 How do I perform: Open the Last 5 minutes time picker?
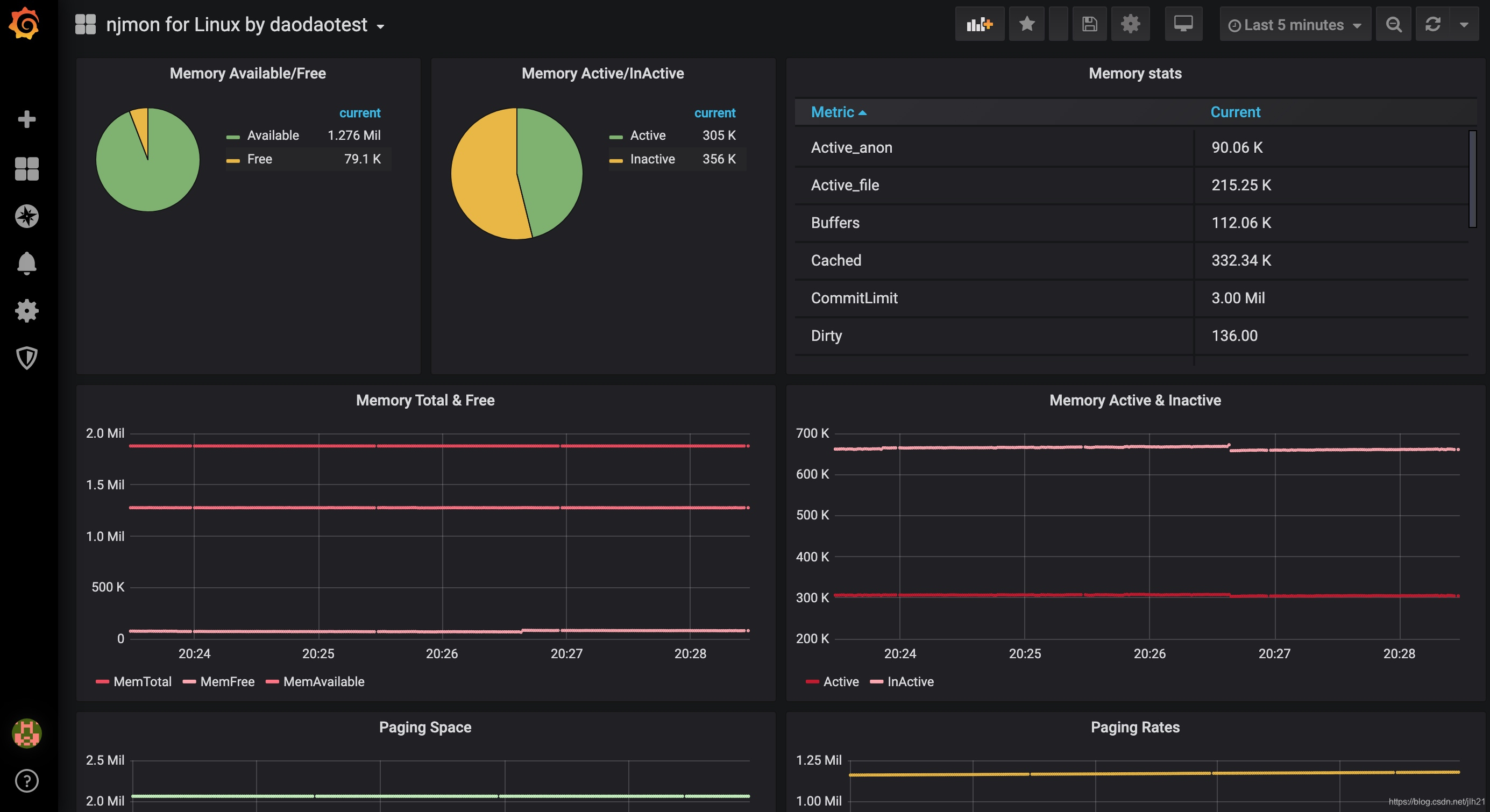pyautogui.click(x=1295, y=25)
